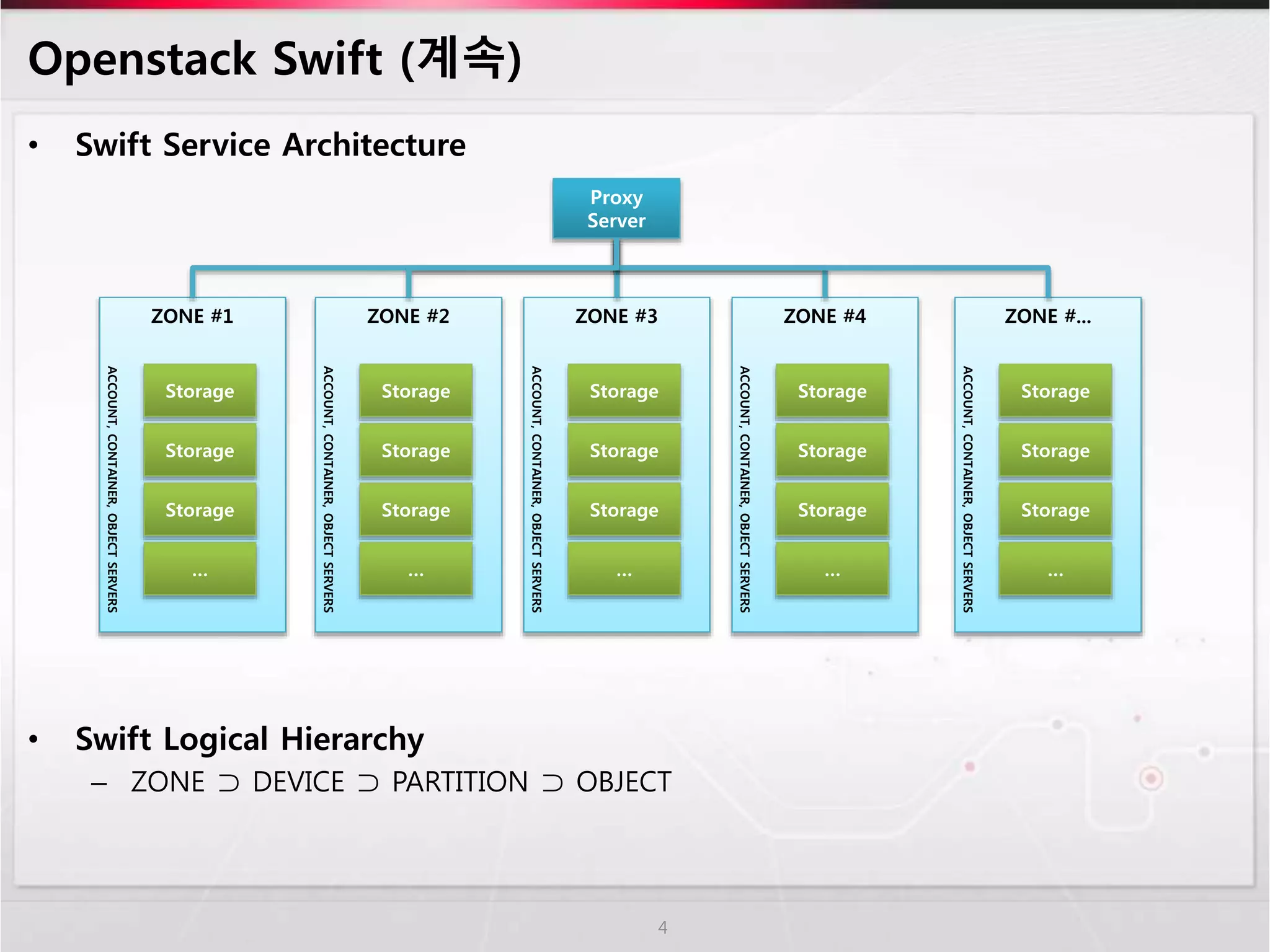
Task: Click top Storage block in ZONE #4
Action: pos(832,390)
